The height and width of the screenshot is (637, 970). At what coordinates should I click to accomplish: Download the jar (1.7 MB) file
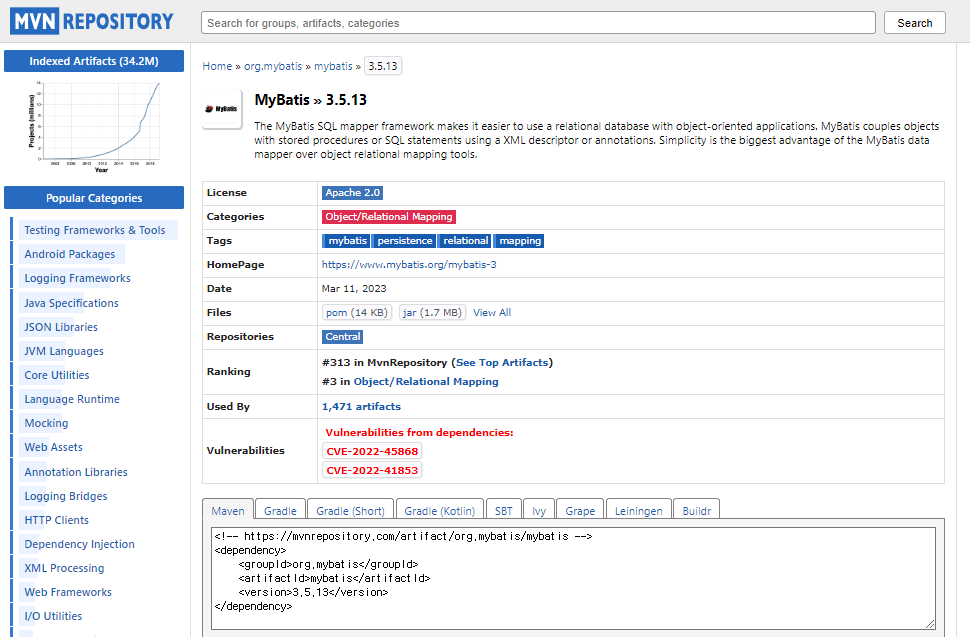(432, 313)
